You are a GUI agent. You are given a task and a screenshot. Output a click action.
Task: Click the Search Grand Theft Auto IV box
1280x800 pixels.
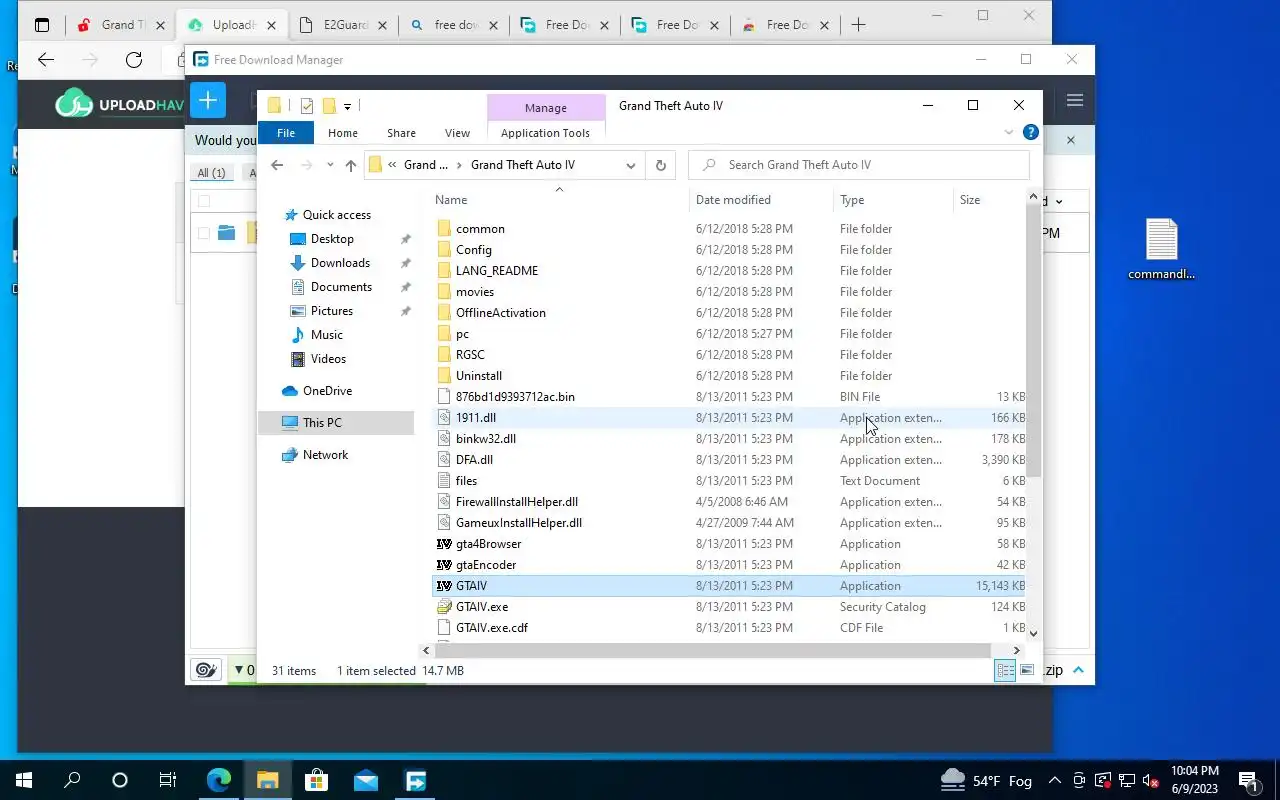(859, 165)
